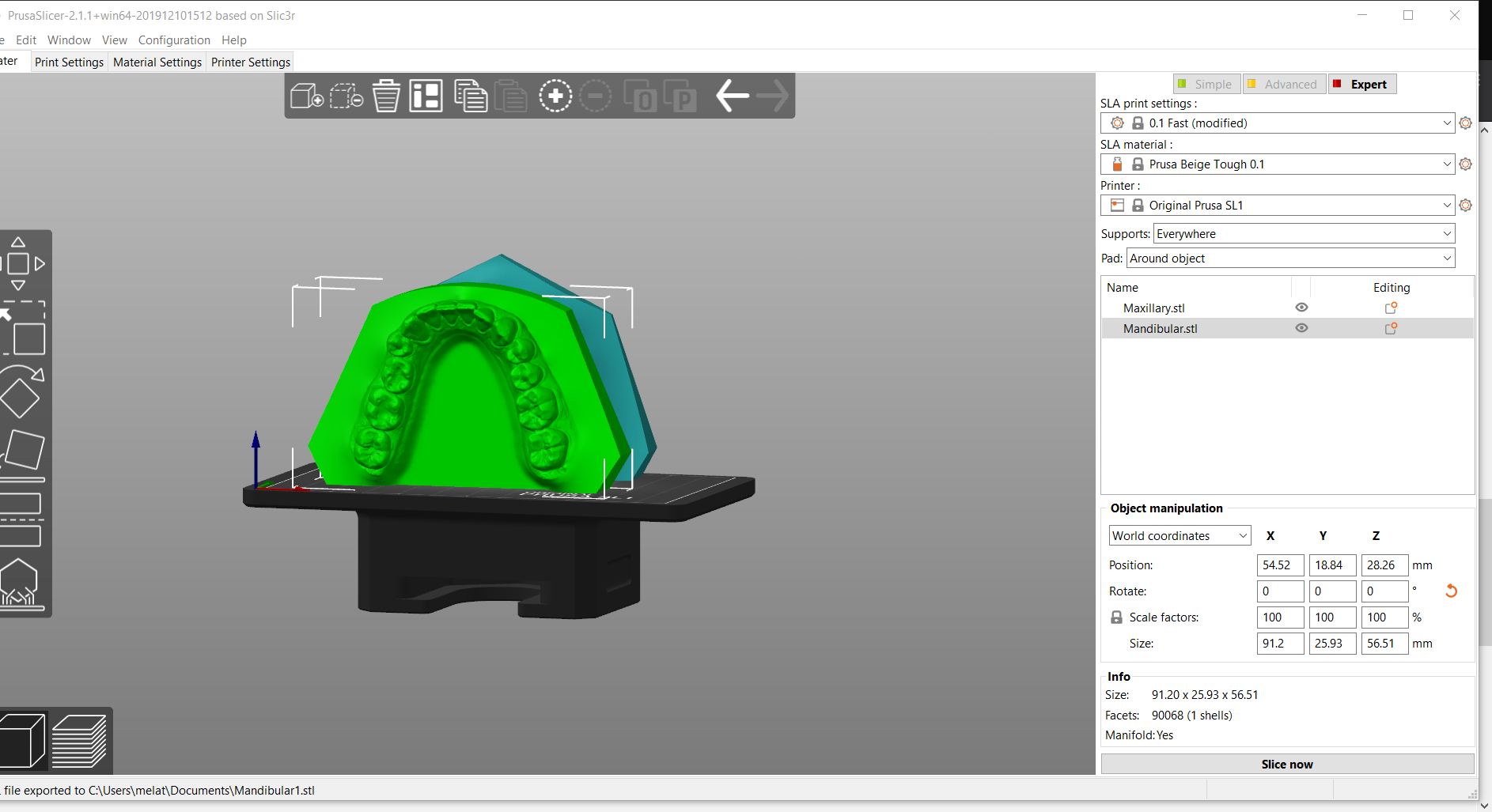Click the Position X input field
This screenshot has width=1492, height=812.
pos(1279,565)
